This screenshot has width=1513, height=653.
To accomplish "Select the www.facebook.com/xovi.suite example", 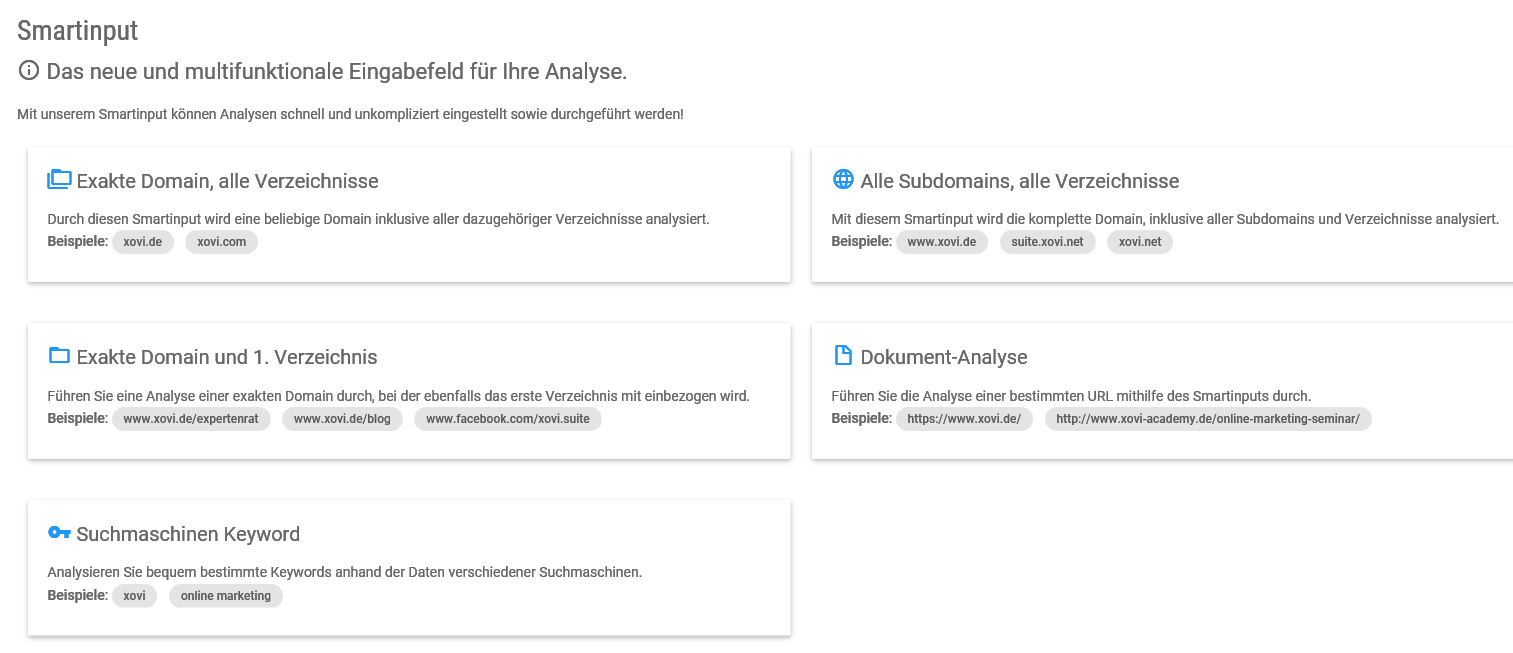I will pyautogui.click(x=508, y=418).
